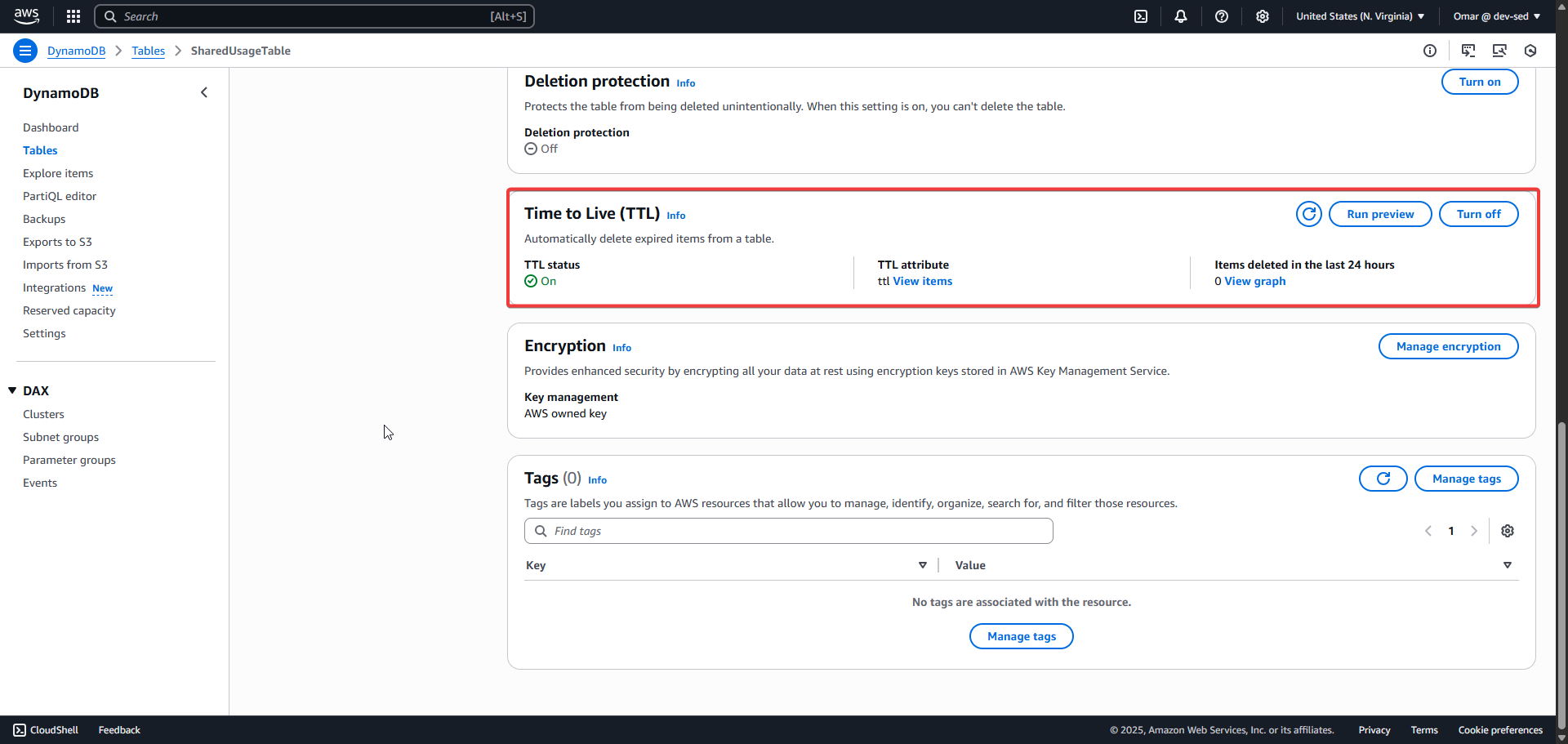Turn on deletion protection
This screenshot has width=1568, height=744.
click(x=1480, y=82)
